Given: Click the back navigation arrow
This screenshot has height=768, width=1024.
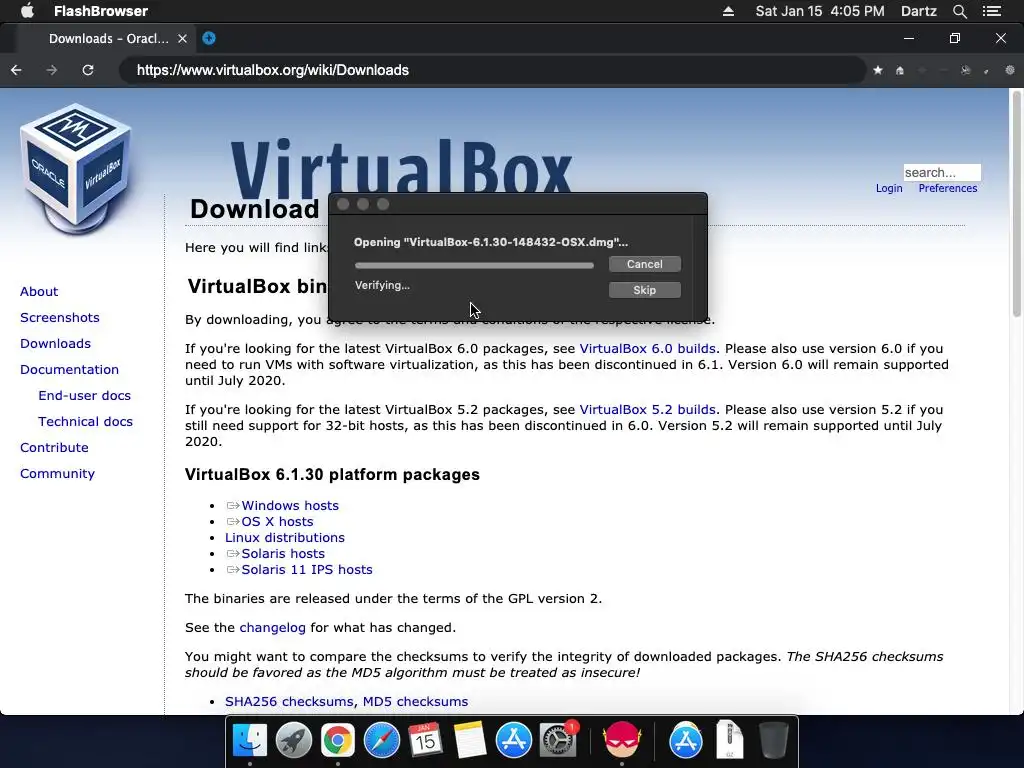Looking at the screenshot, I should pos(16,70).
